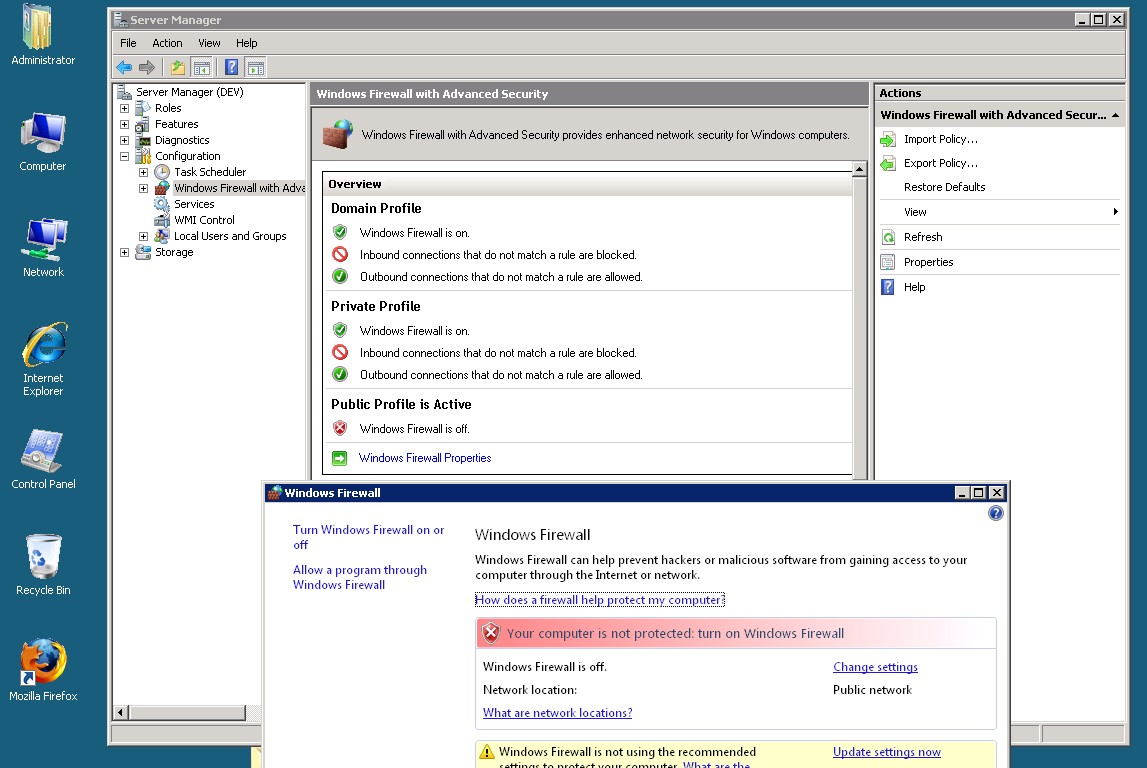The width and height of the screenshot is (1147, 768).
Task: Open the View menu
Action: [x=208, y=43]
